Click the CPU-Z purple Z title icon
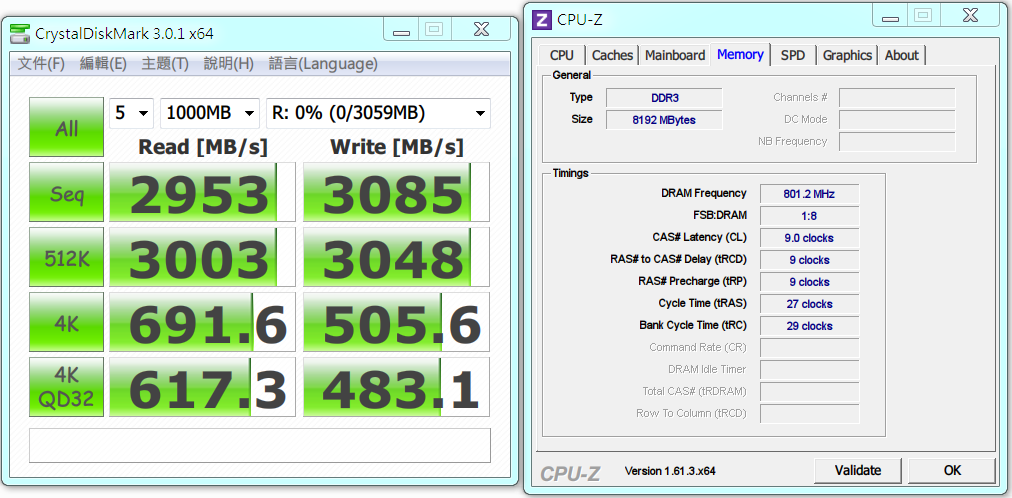This screenshot has width=1012, height=498. click(541, 19)
